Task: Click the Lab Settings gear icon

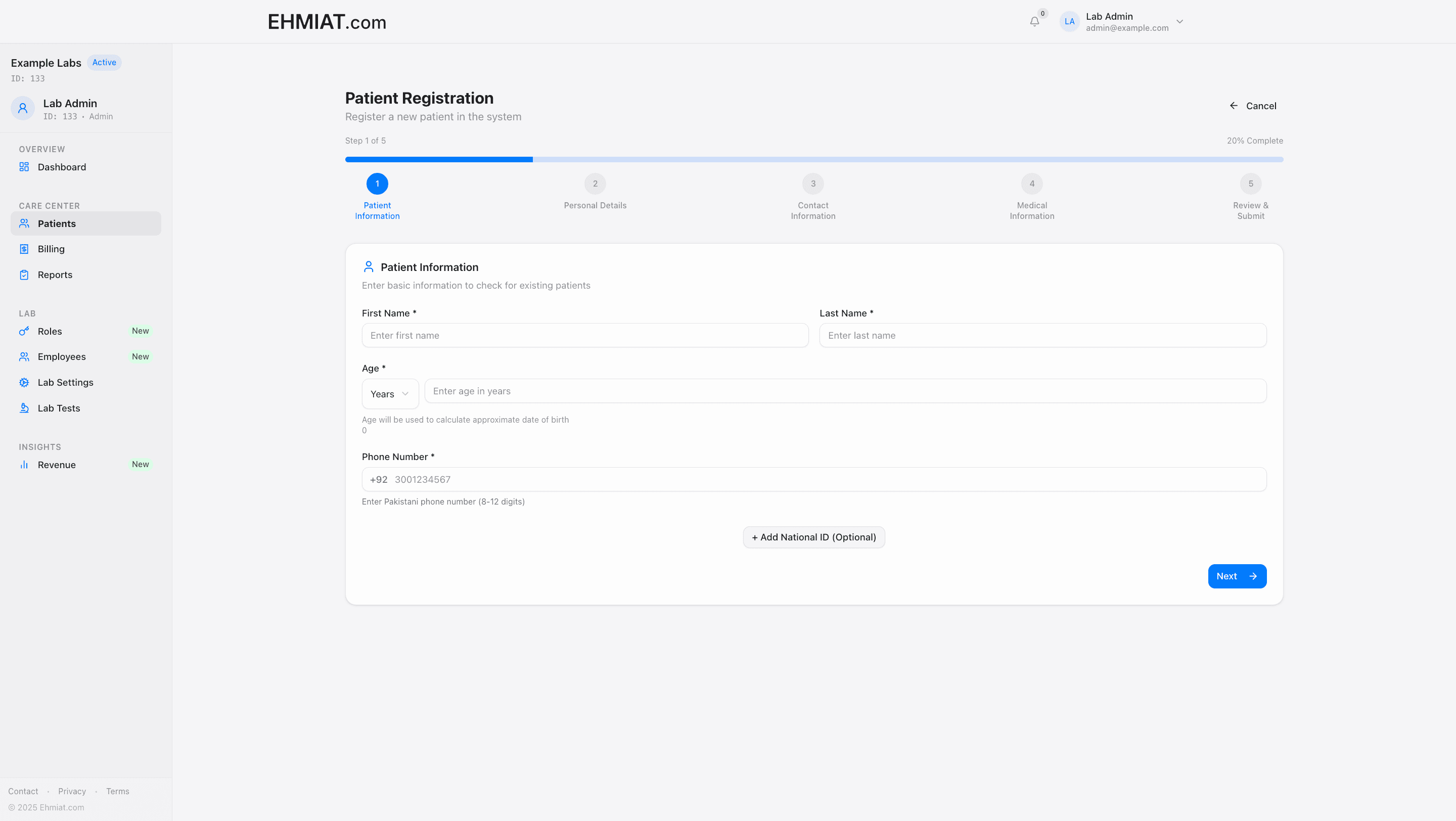Action: coord(24,383)
